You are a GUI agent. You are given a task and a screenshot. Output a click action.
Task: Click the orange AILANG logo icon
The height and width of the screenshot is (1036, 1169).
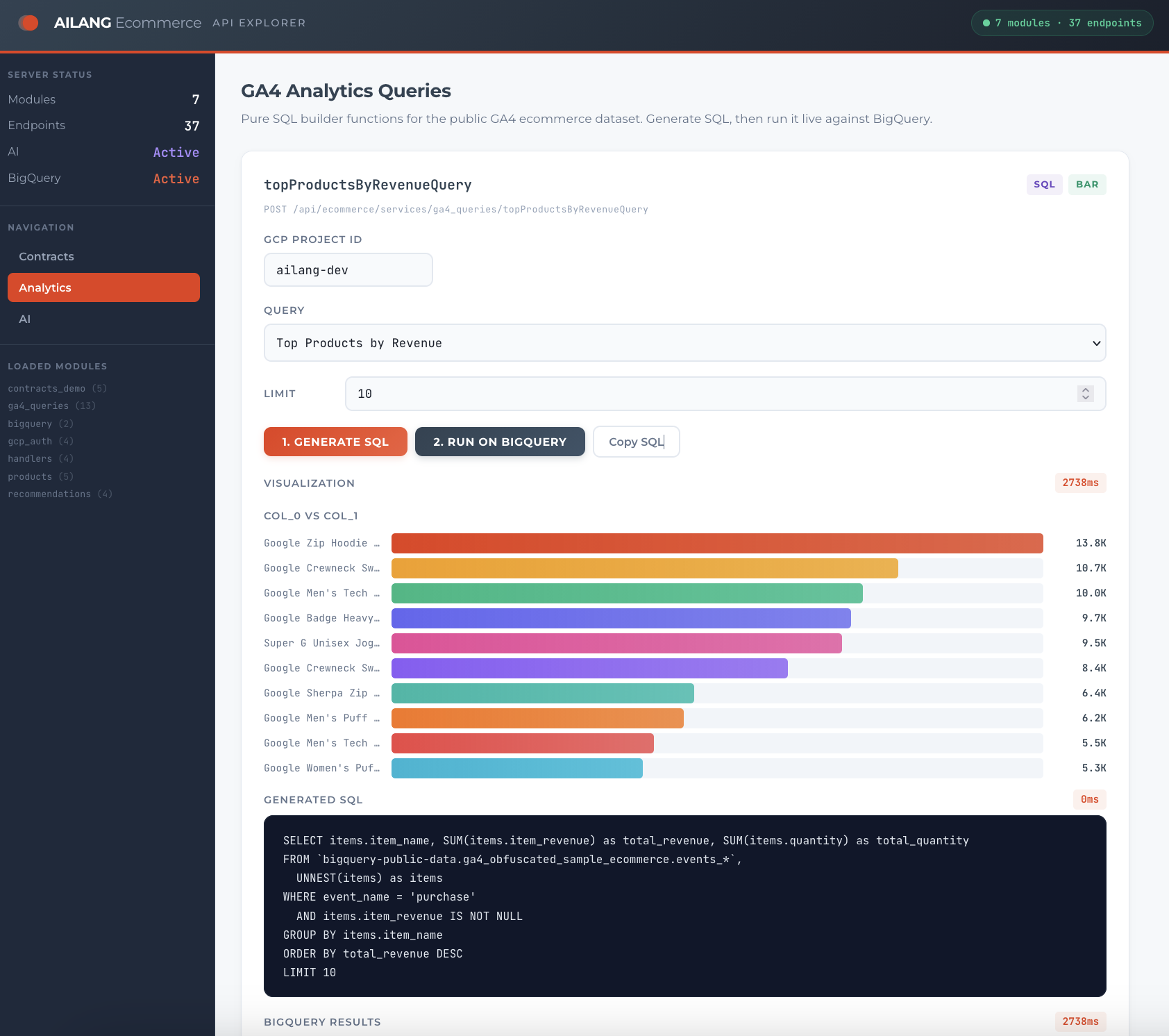tap(28, 22)
